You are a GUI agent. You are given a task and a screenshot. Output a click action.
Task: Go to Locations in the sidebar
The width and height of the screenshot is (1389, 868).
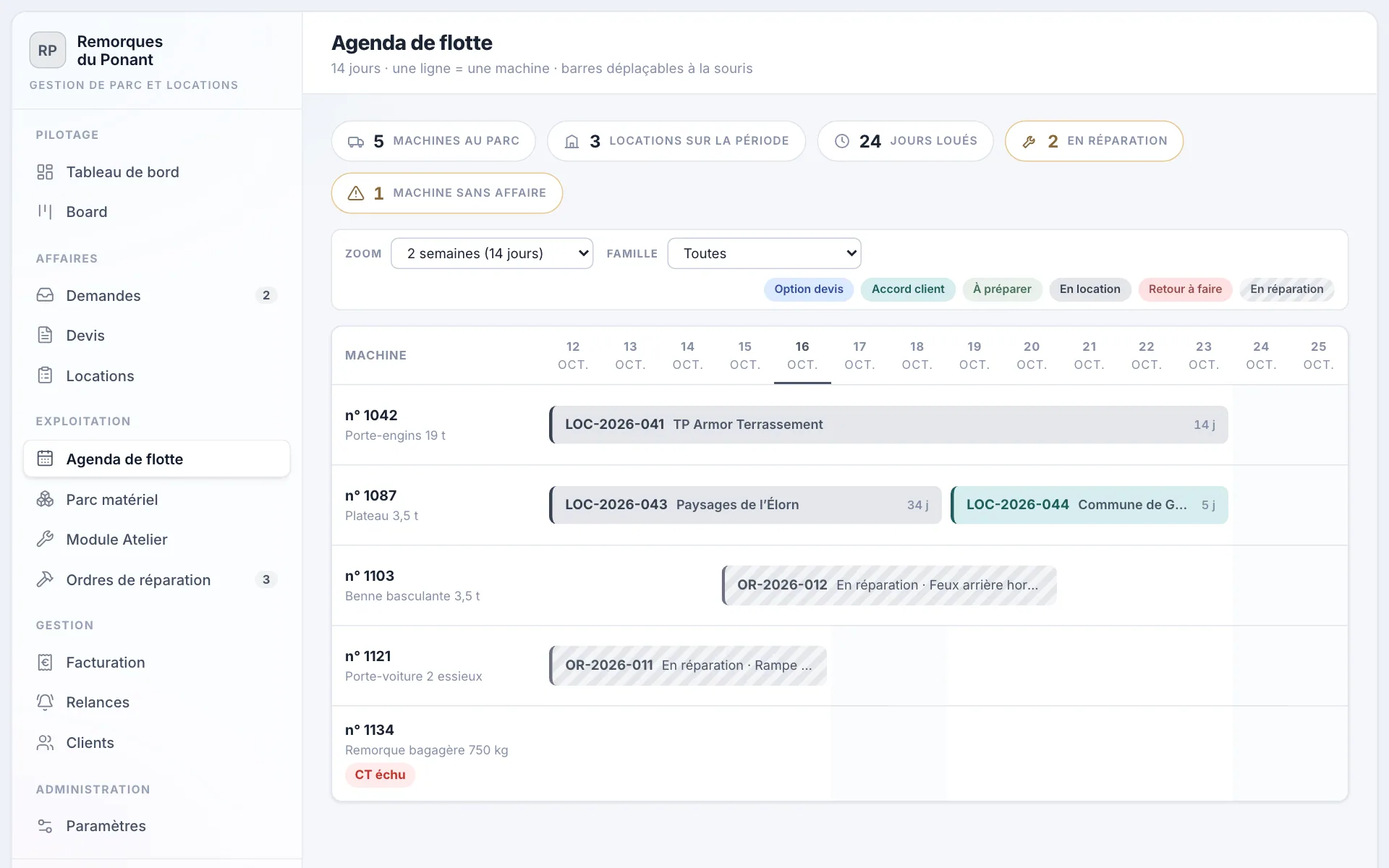(x=157, y=375)
